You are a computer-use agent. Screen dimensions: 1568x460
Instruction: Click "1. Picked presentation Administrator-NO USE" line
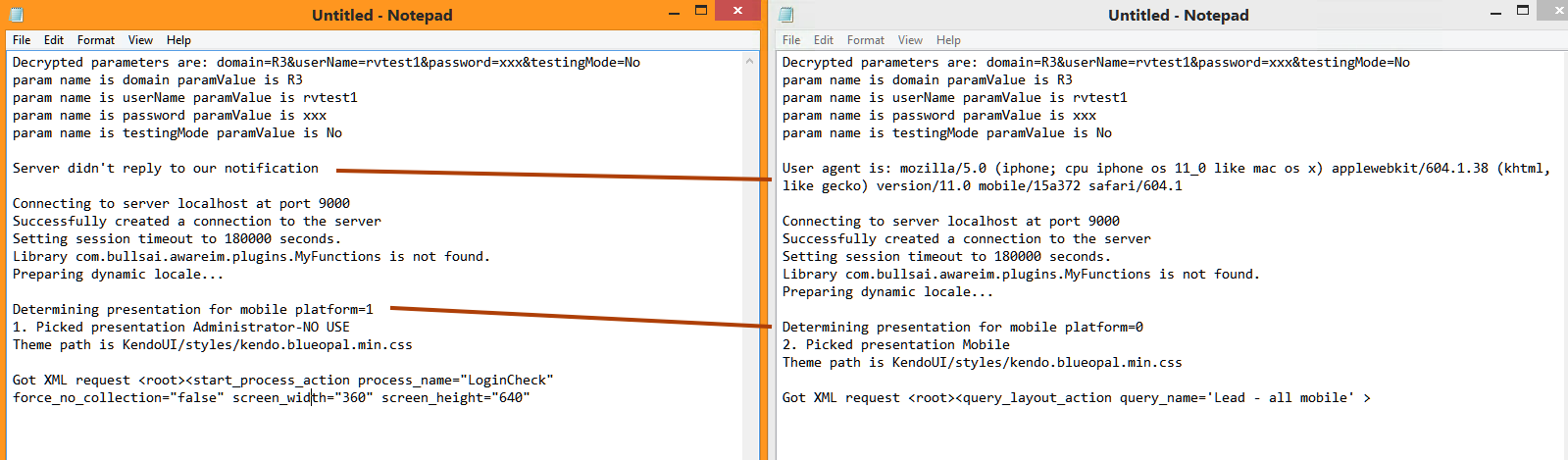(181, 327)
